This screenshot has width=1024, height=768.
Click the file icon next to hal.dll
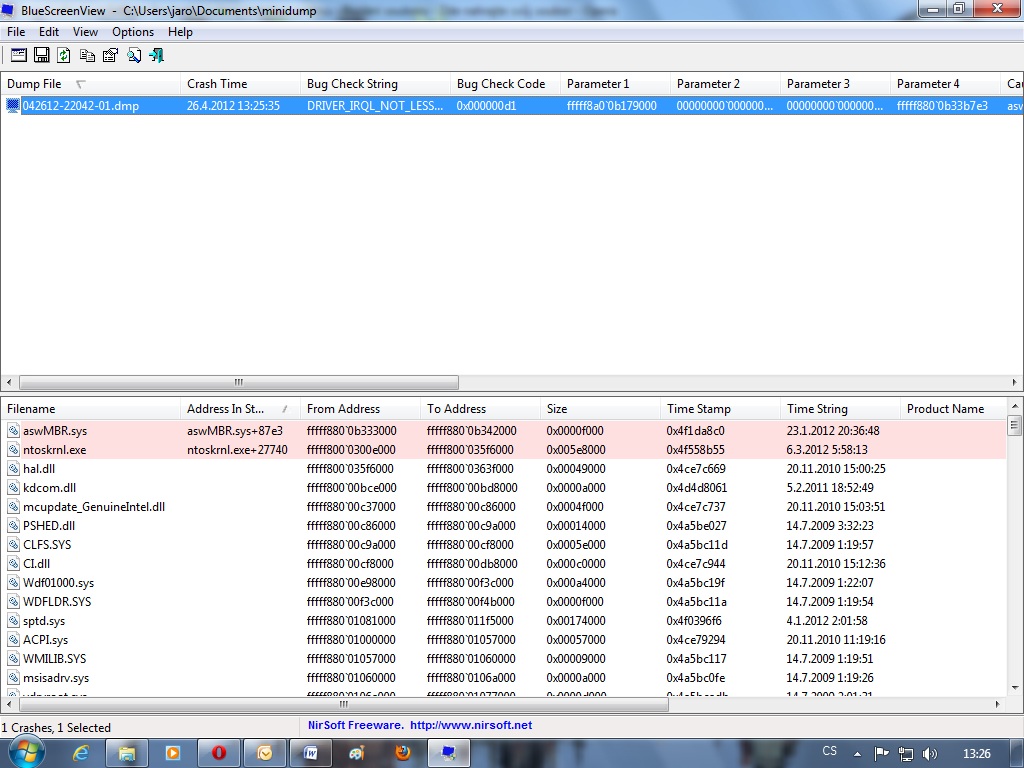click(x=13, y=468)
